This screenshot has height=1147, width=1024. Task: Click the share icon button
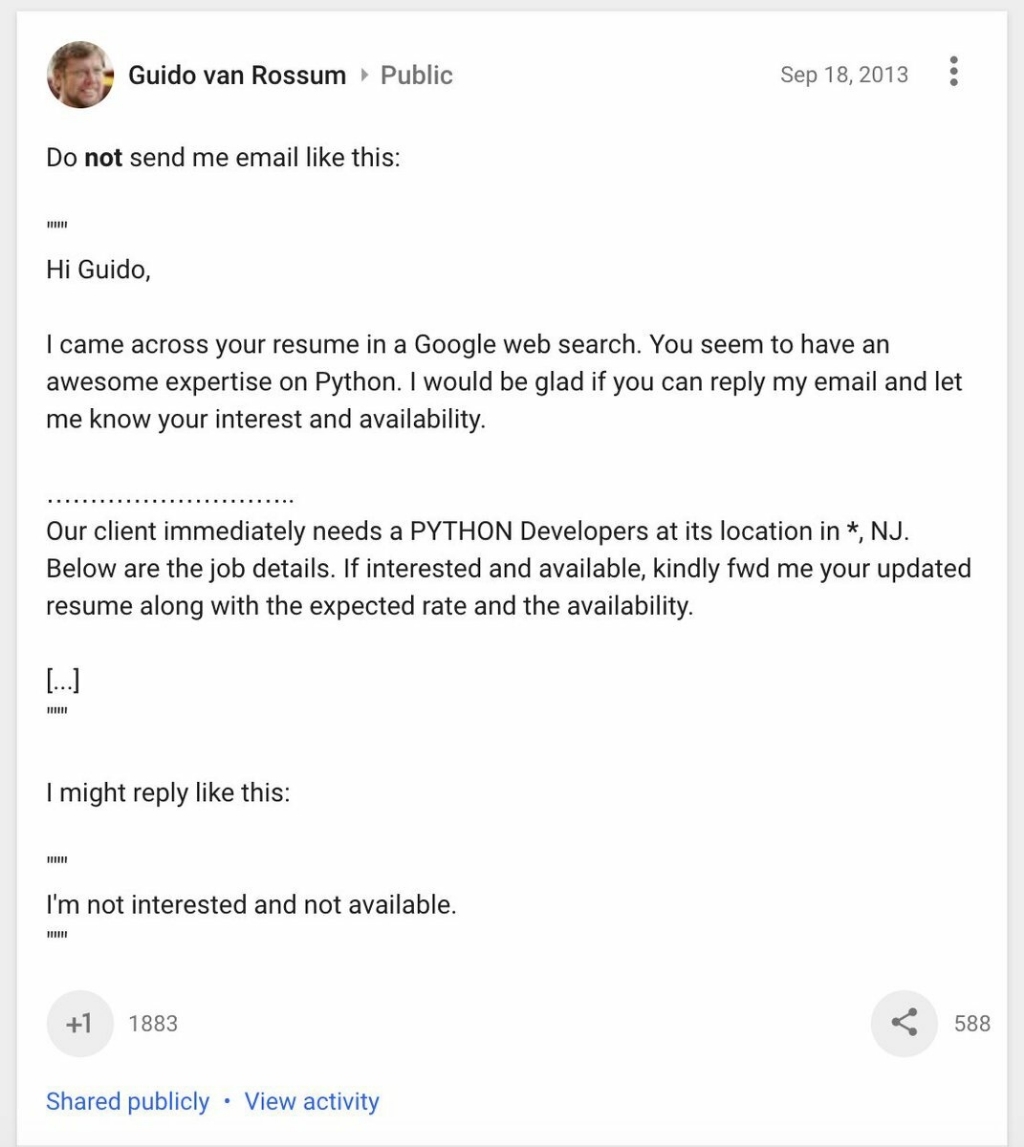click(x=904, y=1023)
